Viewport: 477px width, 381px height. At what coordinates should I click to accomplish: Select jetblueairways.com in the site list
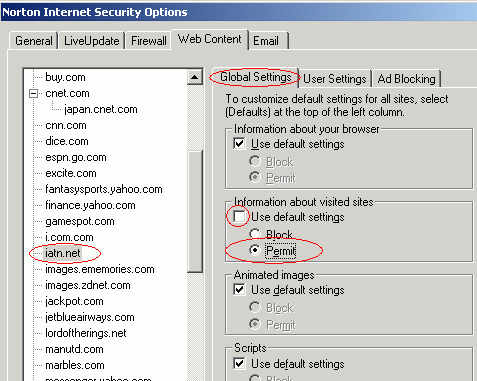90,317
